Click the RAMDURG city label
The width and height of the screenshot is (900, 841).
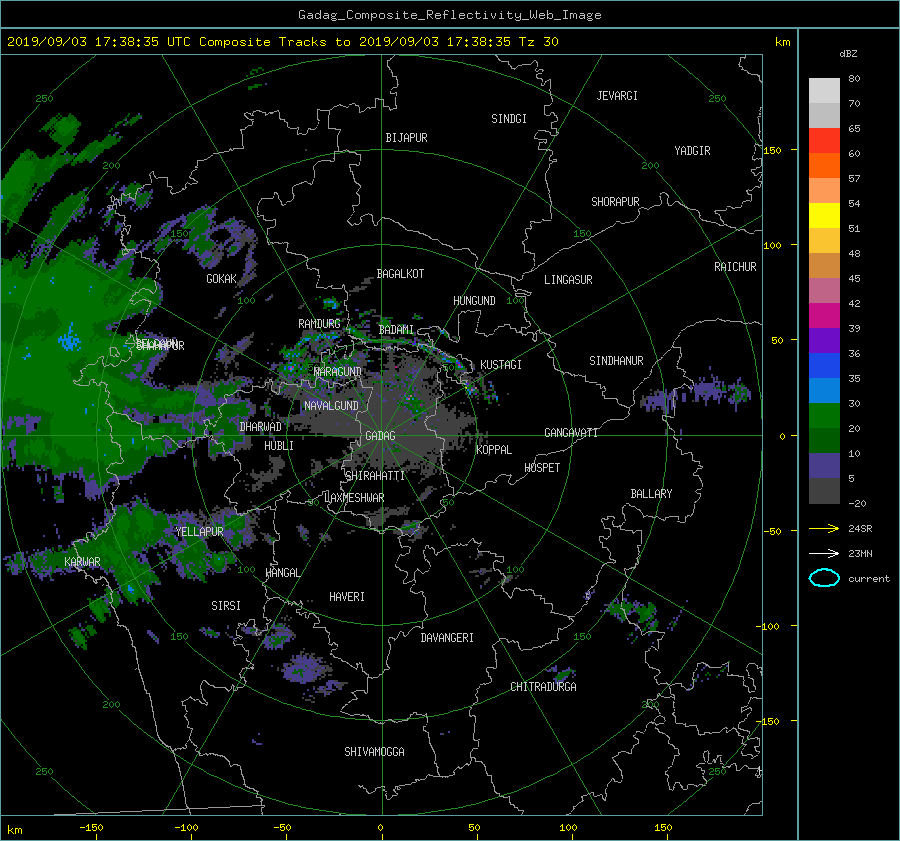[x=319, y=324]
